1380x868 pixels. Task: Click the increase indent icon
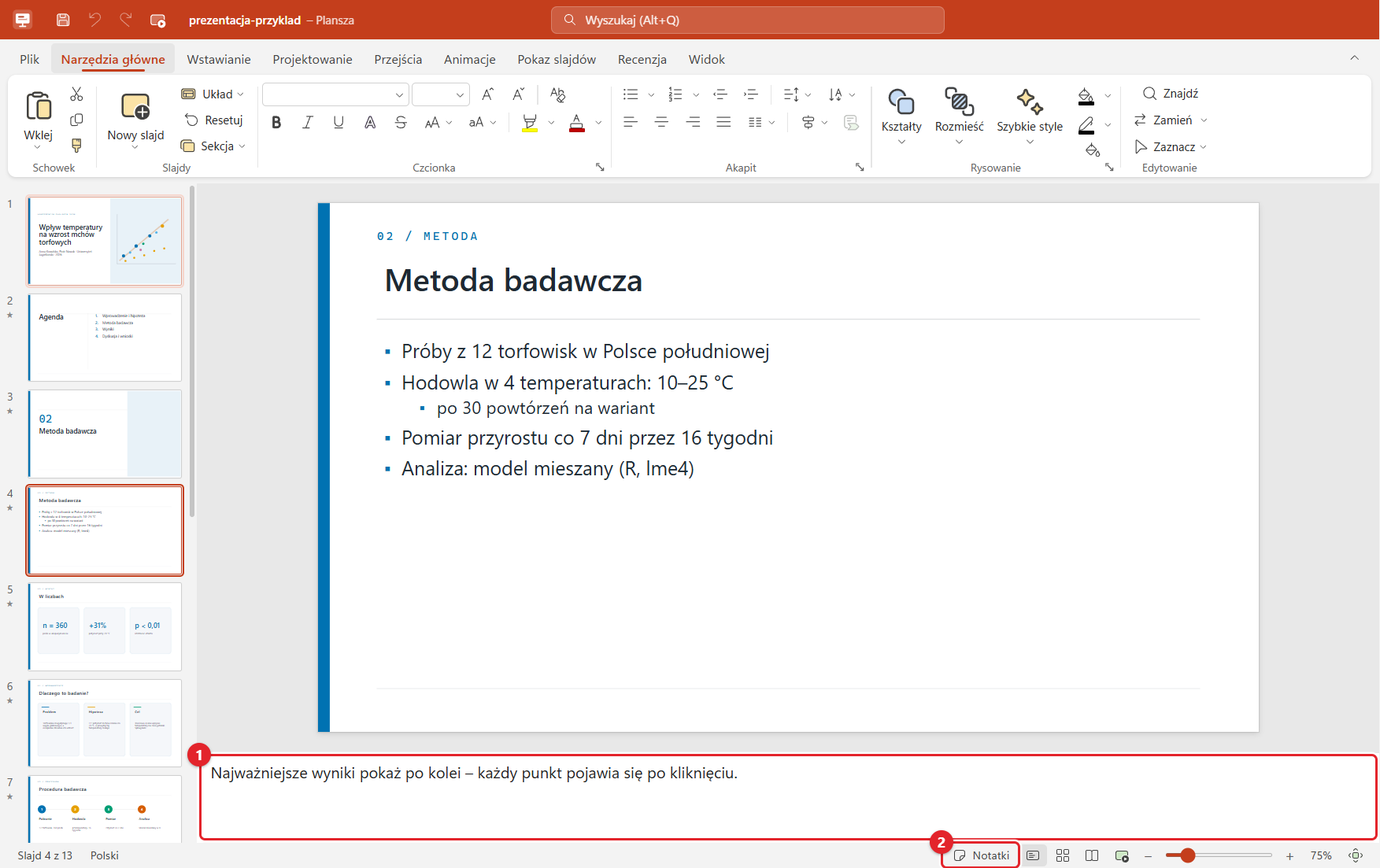tap(750, 94)
